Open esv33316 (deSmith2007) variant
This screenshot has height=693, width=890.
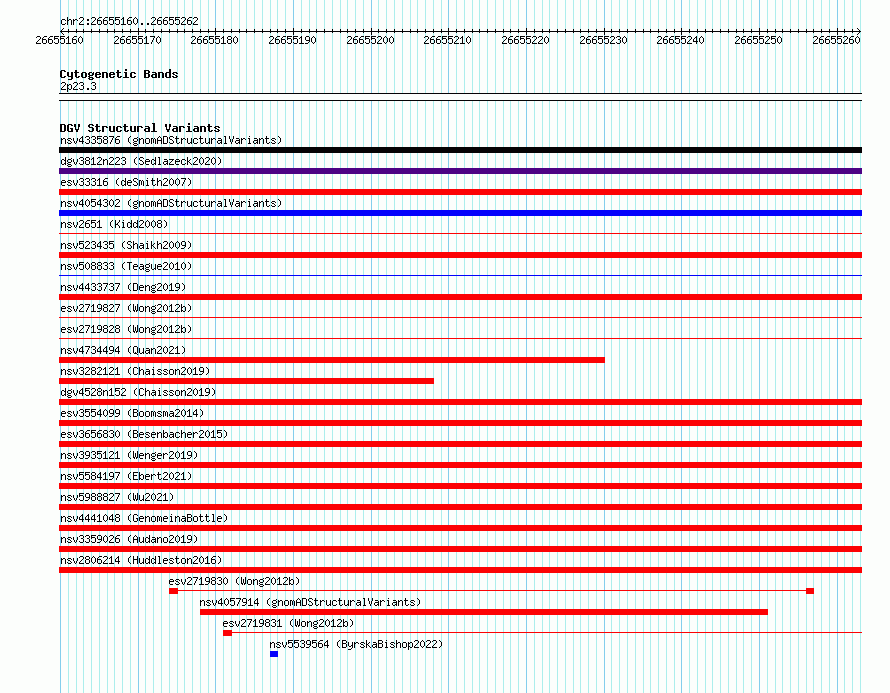point(126,182)
